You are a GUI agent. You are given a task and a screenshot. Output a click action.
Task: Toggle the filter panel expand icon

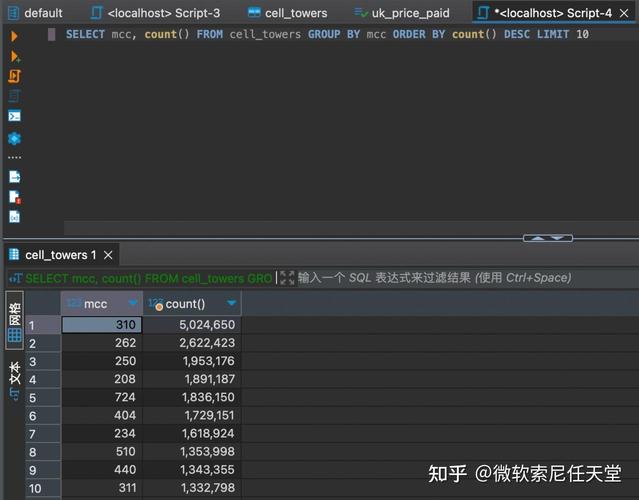(287, 278)
